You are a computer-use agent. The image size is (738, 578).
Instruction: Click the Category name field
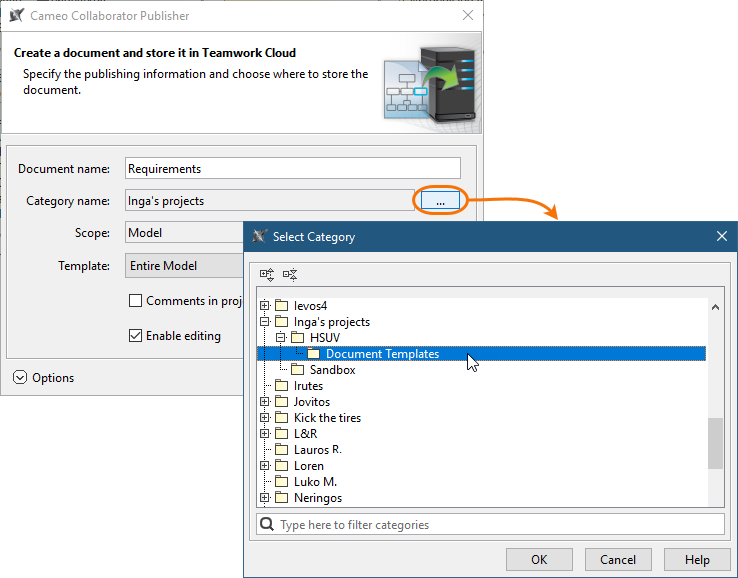(270, 201)
